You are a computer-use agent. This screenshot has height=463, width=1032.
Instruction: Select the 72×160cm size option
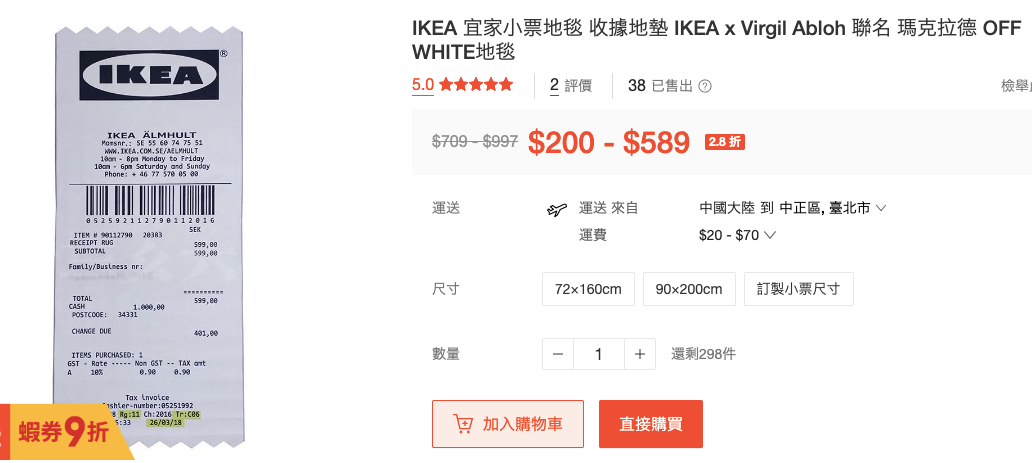(588, 289)
